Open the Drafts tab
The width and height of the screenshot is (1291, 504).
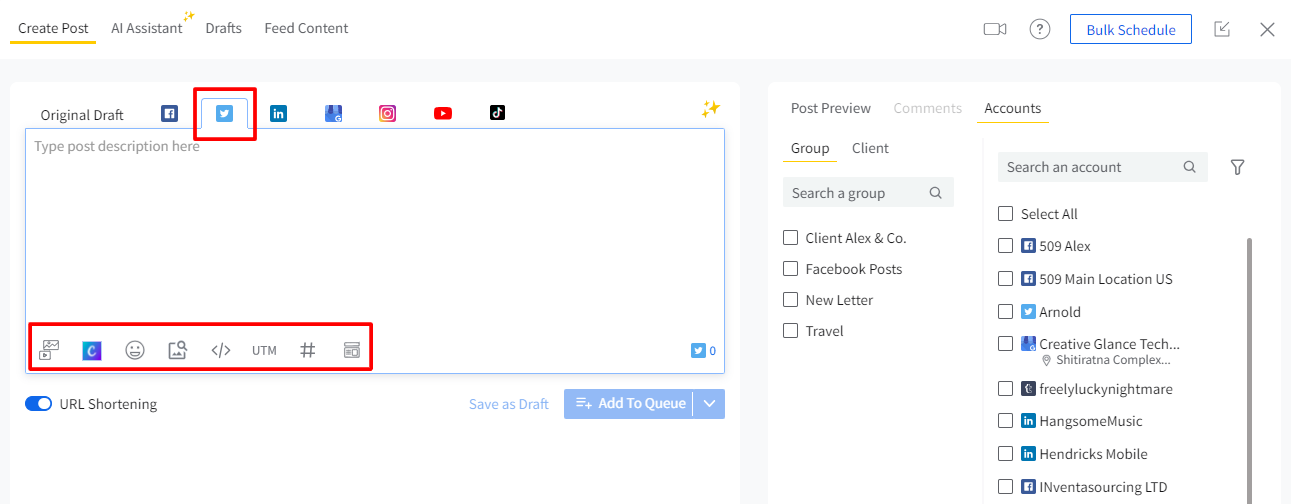pyautogui.click(x=223, y=28)
